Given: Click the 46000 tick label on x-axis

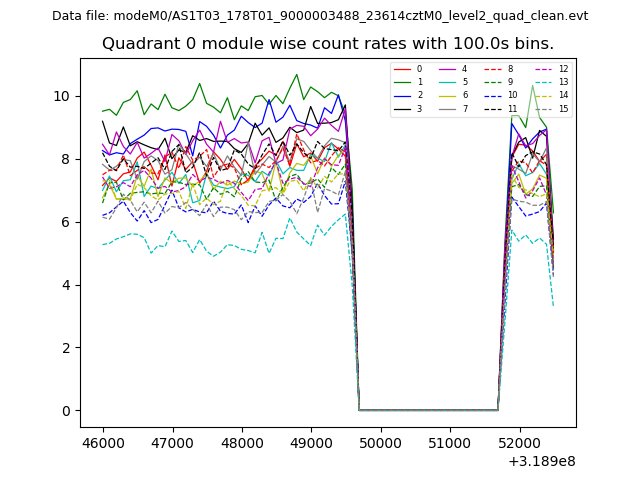Looking at the screenshot, I should coord(102,441).
